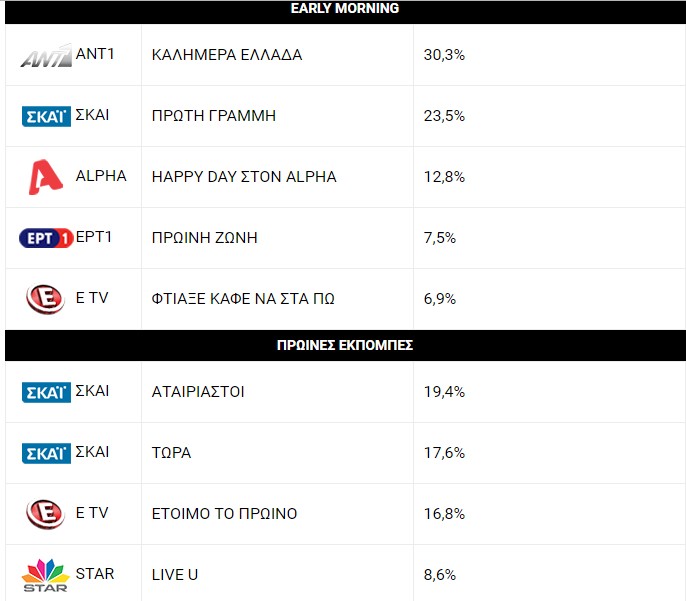The width and height of the screenshot is (686, 601).
Task: Click the ΣΚΑΪ logo beside ΑΤΑΙΡΙΑΣΤΟΙ
Action: [x=46, y=392]
